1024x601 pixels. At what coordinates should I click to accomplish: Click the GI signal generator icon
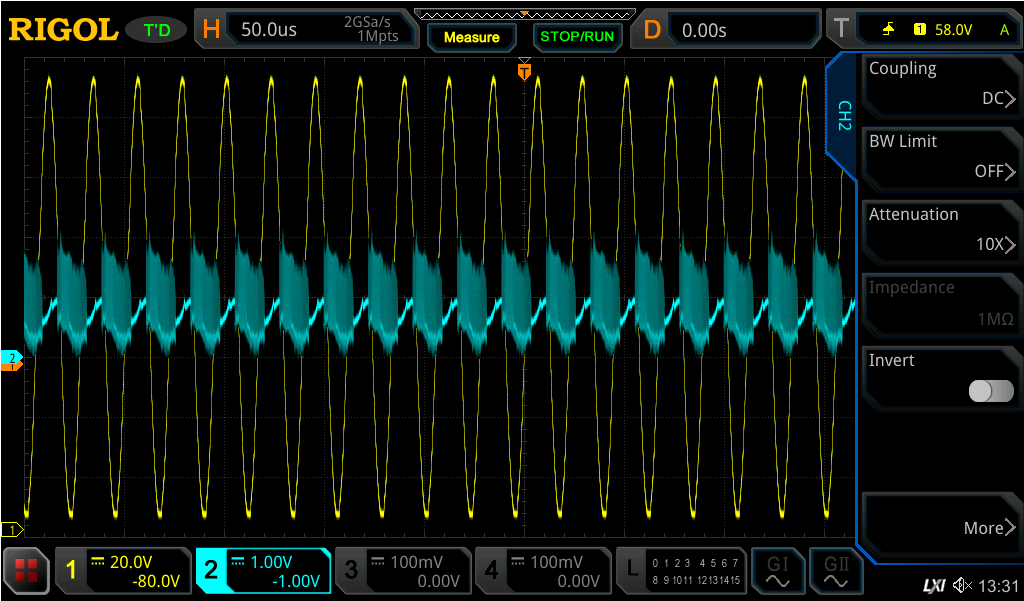[777, 571]
